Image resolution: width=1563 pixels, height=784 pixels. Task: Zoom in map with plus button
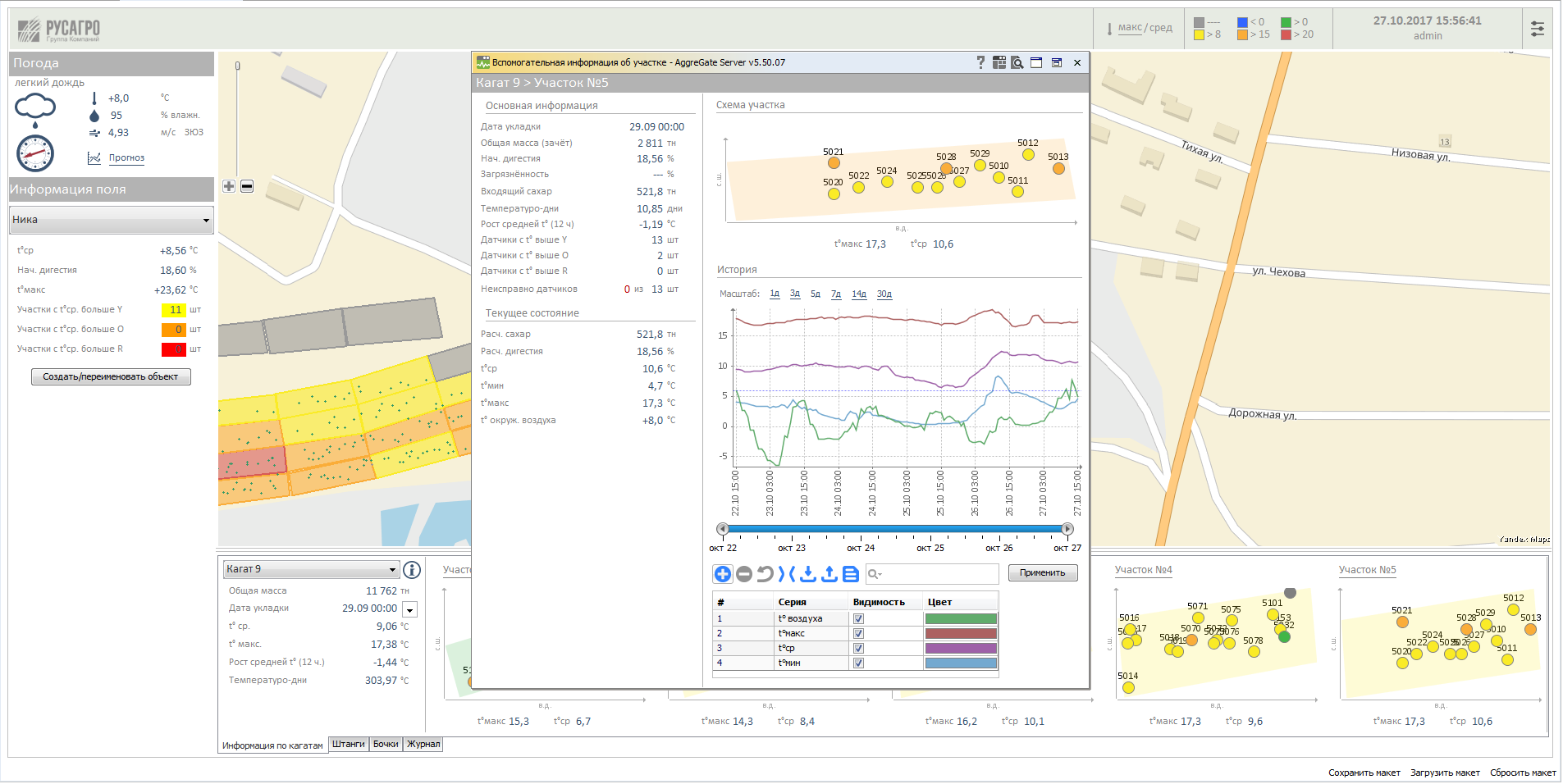[x=229, y=186]
